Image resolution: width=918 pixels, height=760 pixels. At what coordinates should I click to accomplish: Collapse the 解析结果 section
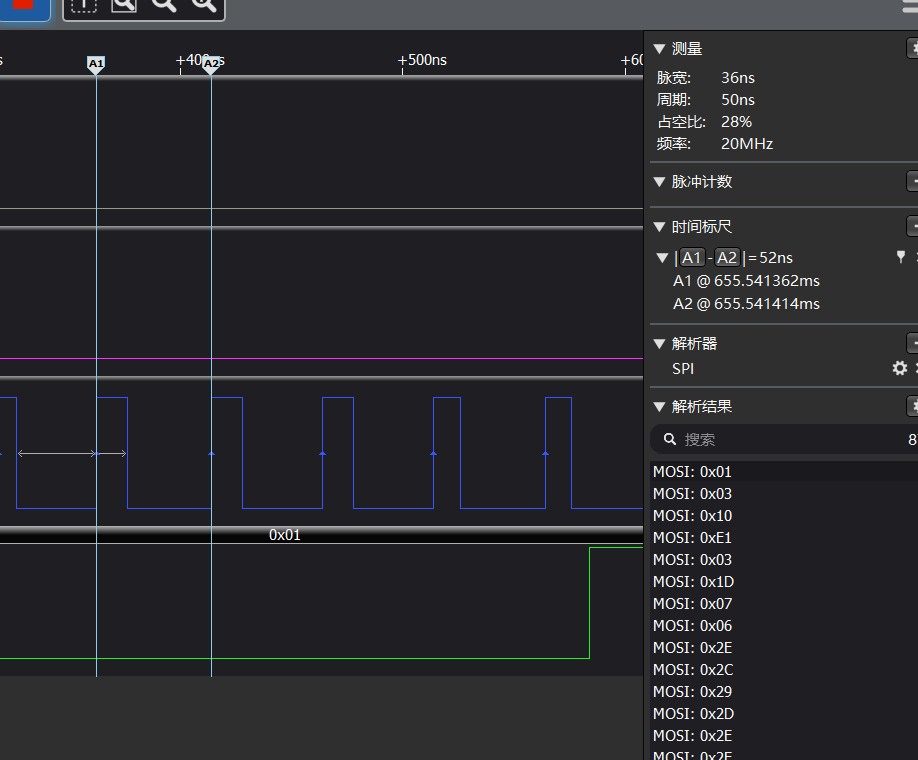659,406
